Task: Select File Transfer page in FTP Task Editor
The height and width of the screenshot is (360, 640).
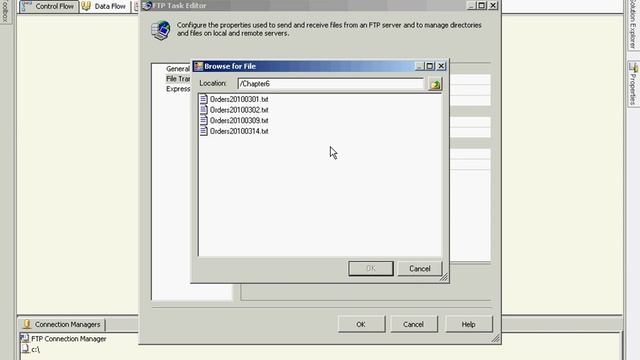Action: coord(178,79)
